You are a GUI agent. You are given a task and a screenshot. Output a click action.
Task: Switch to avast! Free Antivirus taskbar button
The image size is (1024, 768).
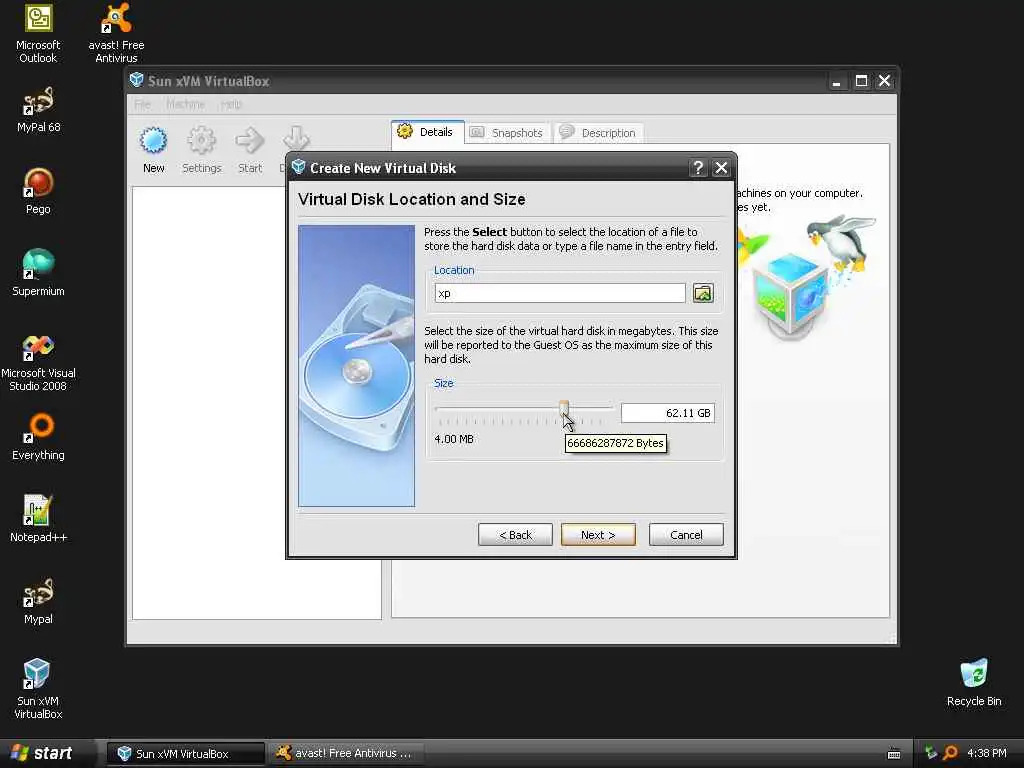click(348, 754)
